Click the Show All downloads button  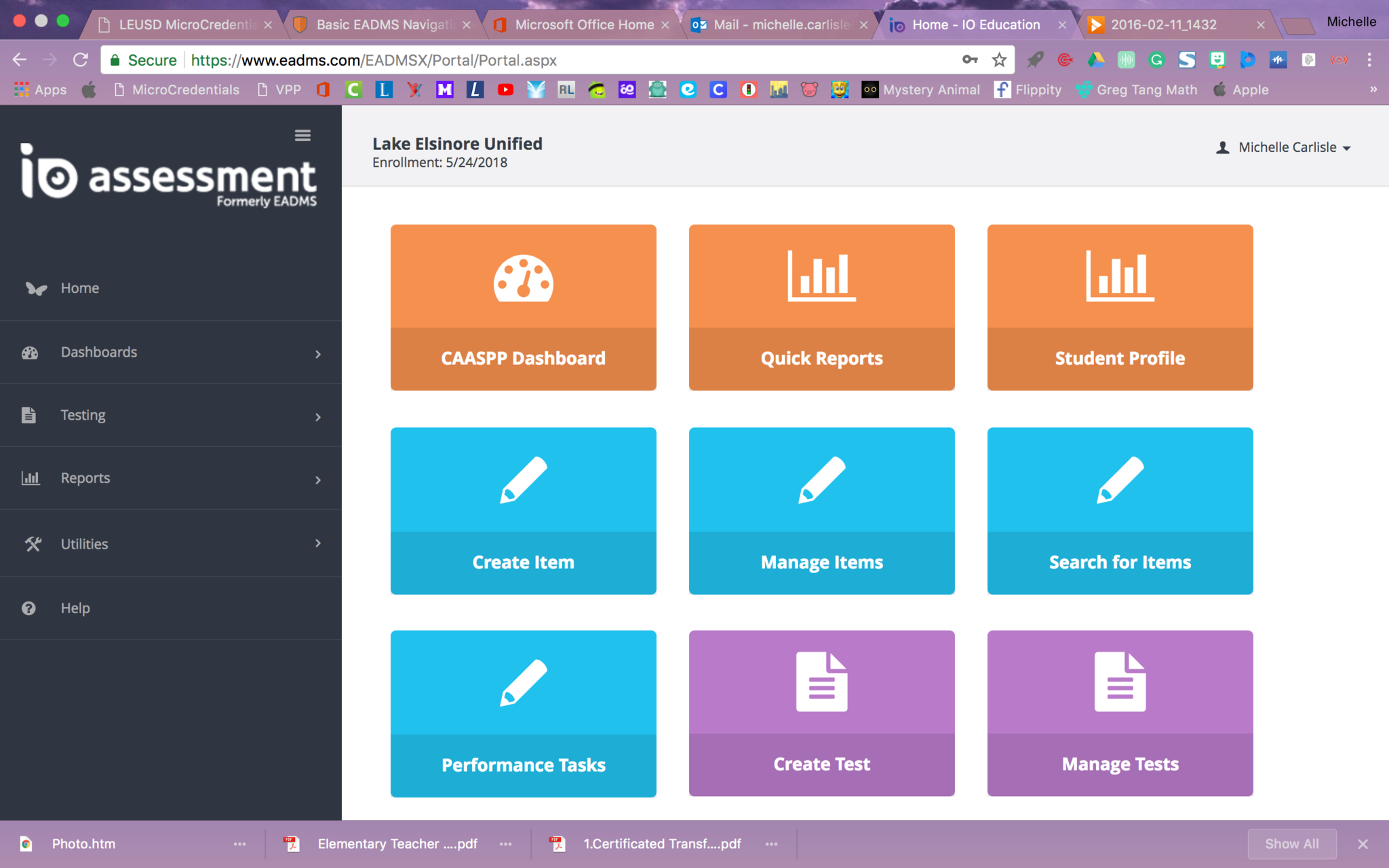tap(1291, 844)
